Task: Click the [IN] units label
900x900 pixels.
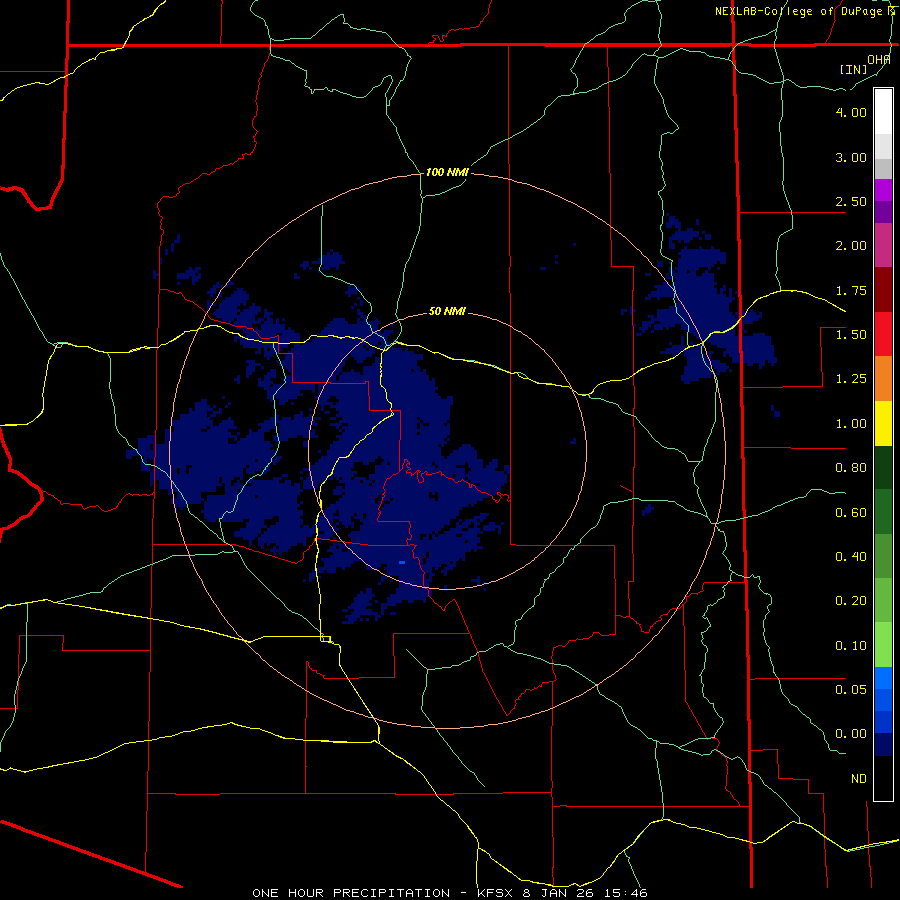Action: 854,69
